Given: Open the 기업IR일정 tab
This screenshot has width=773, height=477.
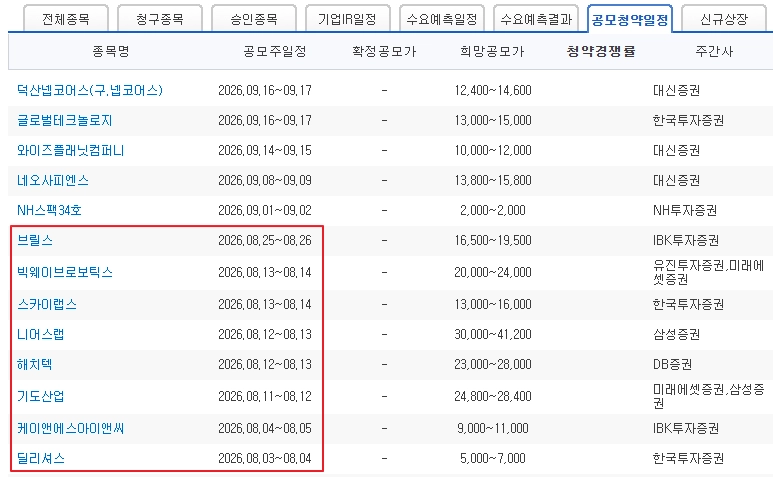Looking at the screenshot, I should pos(348,19).
